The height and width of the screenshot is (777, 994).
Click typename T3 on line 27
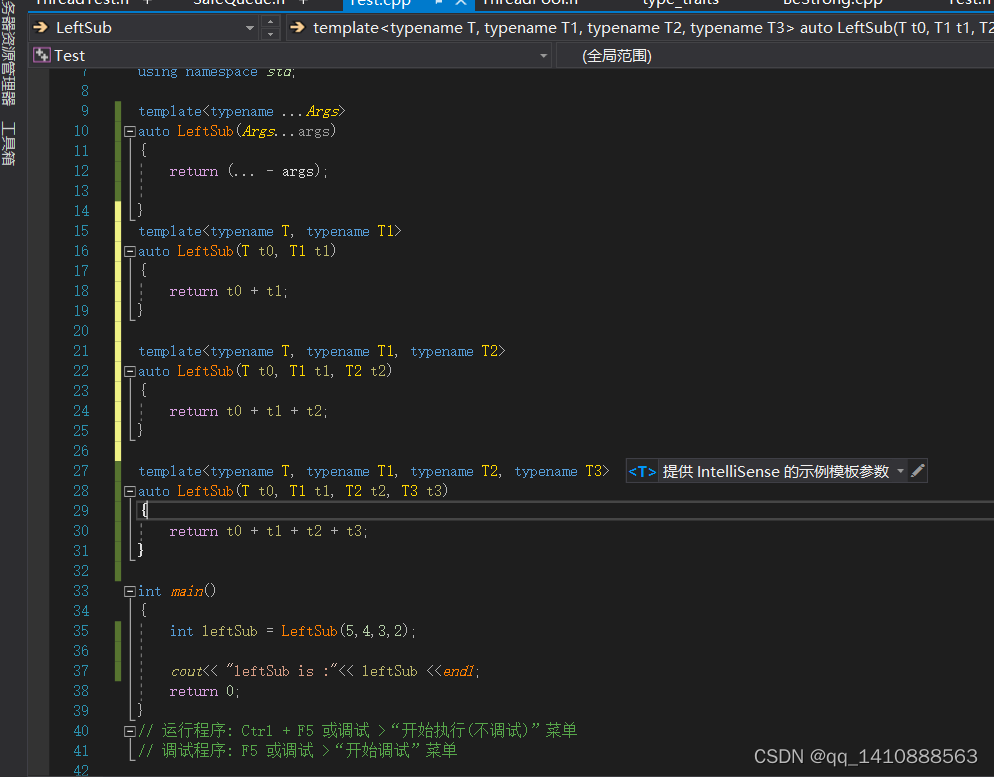pos(558,472)
